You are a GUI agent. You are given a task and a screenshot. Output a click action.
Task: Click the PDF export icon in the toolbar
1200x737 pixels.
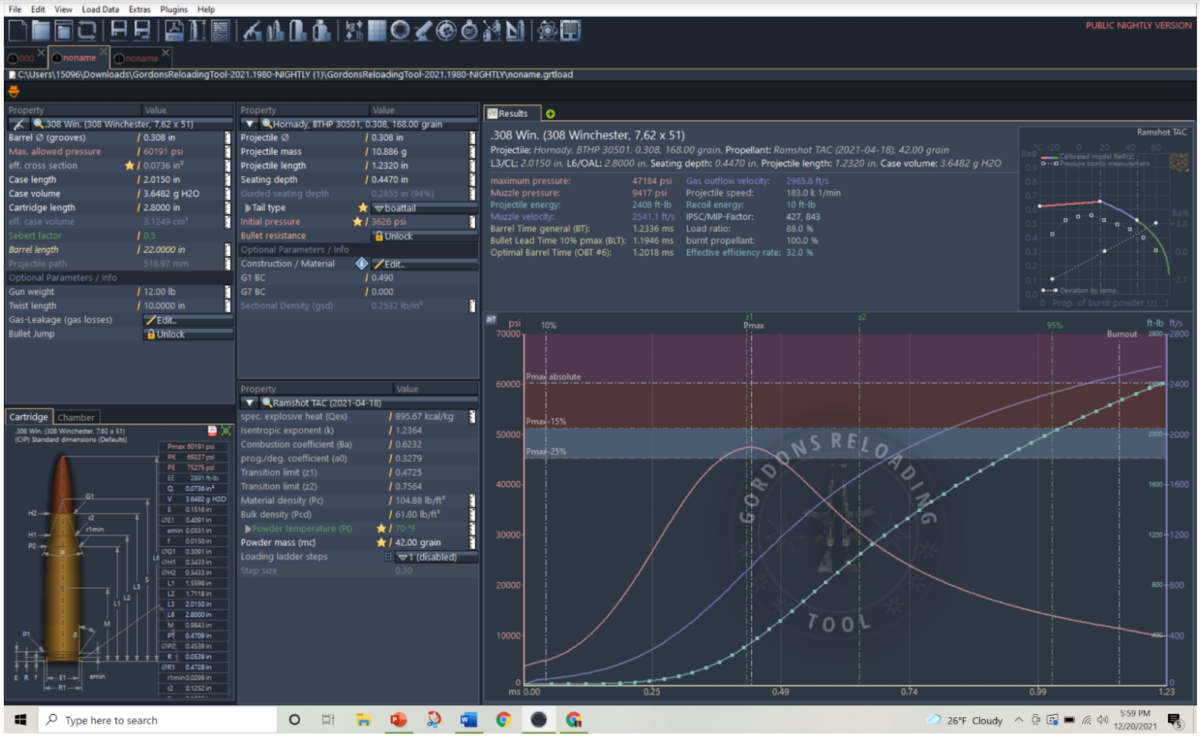[x=172, y=32]
